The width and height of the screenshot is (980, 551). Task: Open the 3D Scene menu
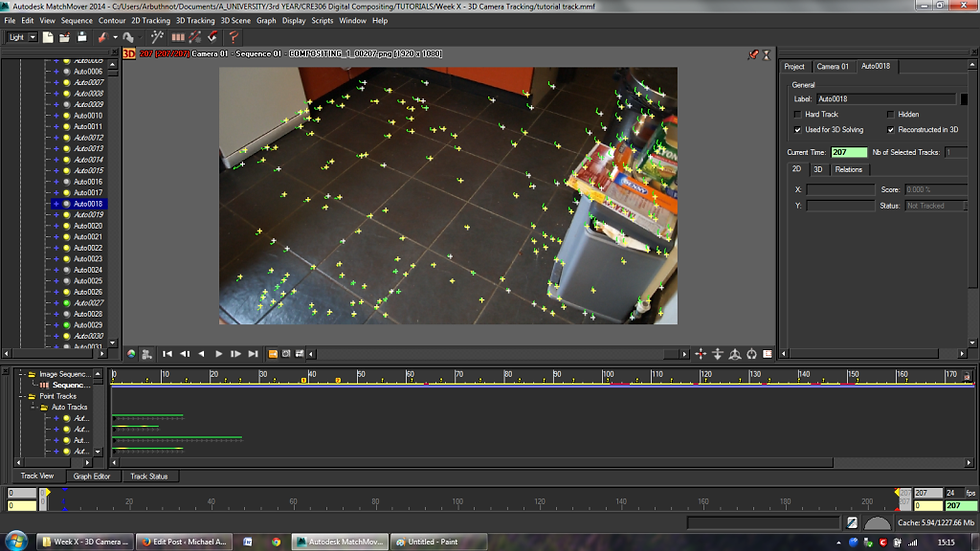pyautogui.click(x=236, y=21)
